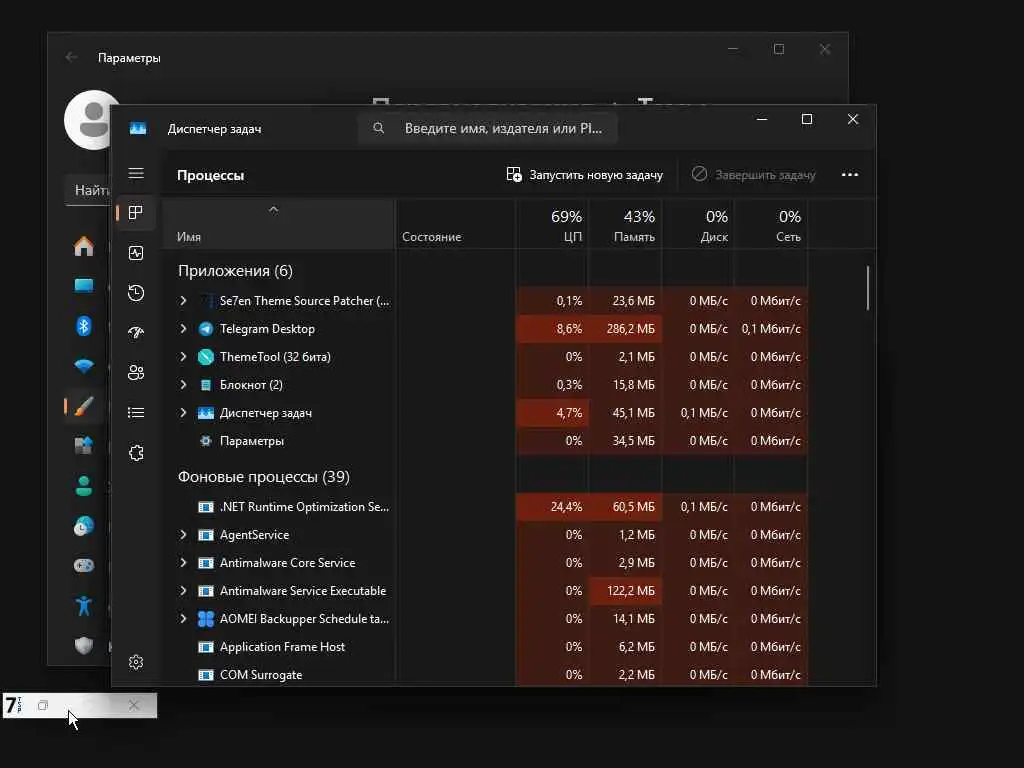Image resolution: width=1024 pixels, height=768 pixels.
Task: Click the search box in Task Manager
Action: click(x=488, y=129)
